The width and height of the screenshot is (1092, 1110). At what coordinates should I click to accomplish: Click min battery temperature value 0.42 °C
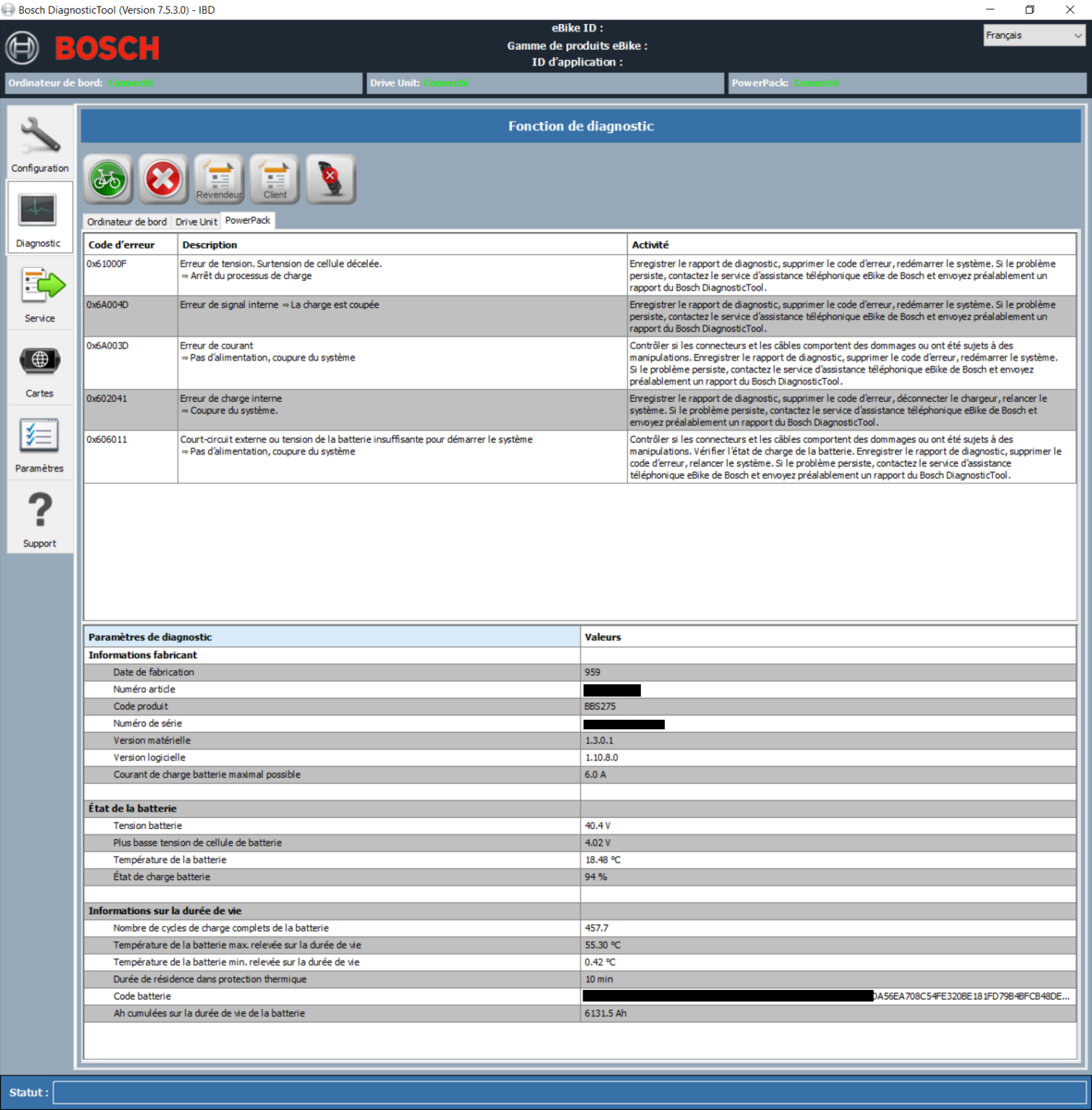pos(601,962)
